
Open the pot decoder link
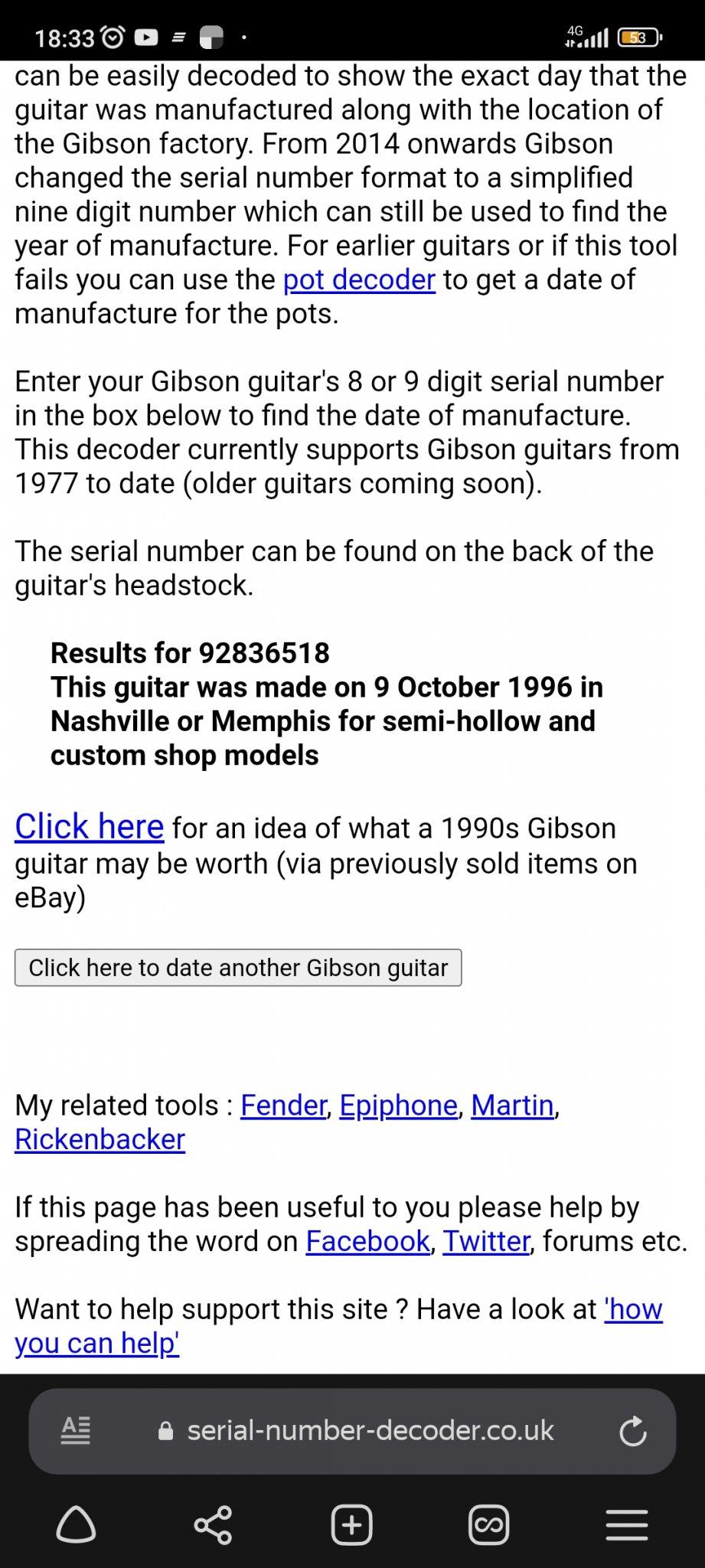[x=359, y=279]
